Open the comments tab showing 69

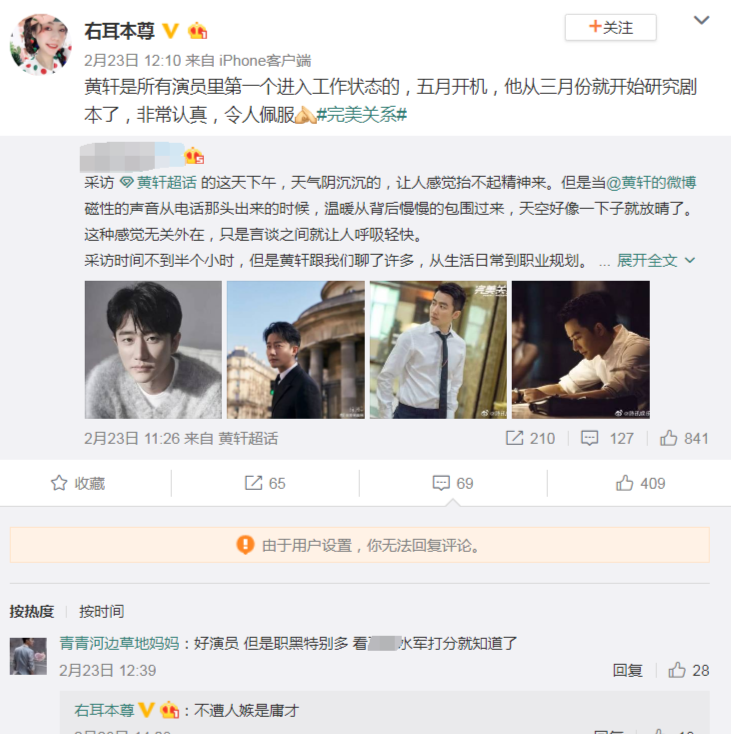coord(453,483)
